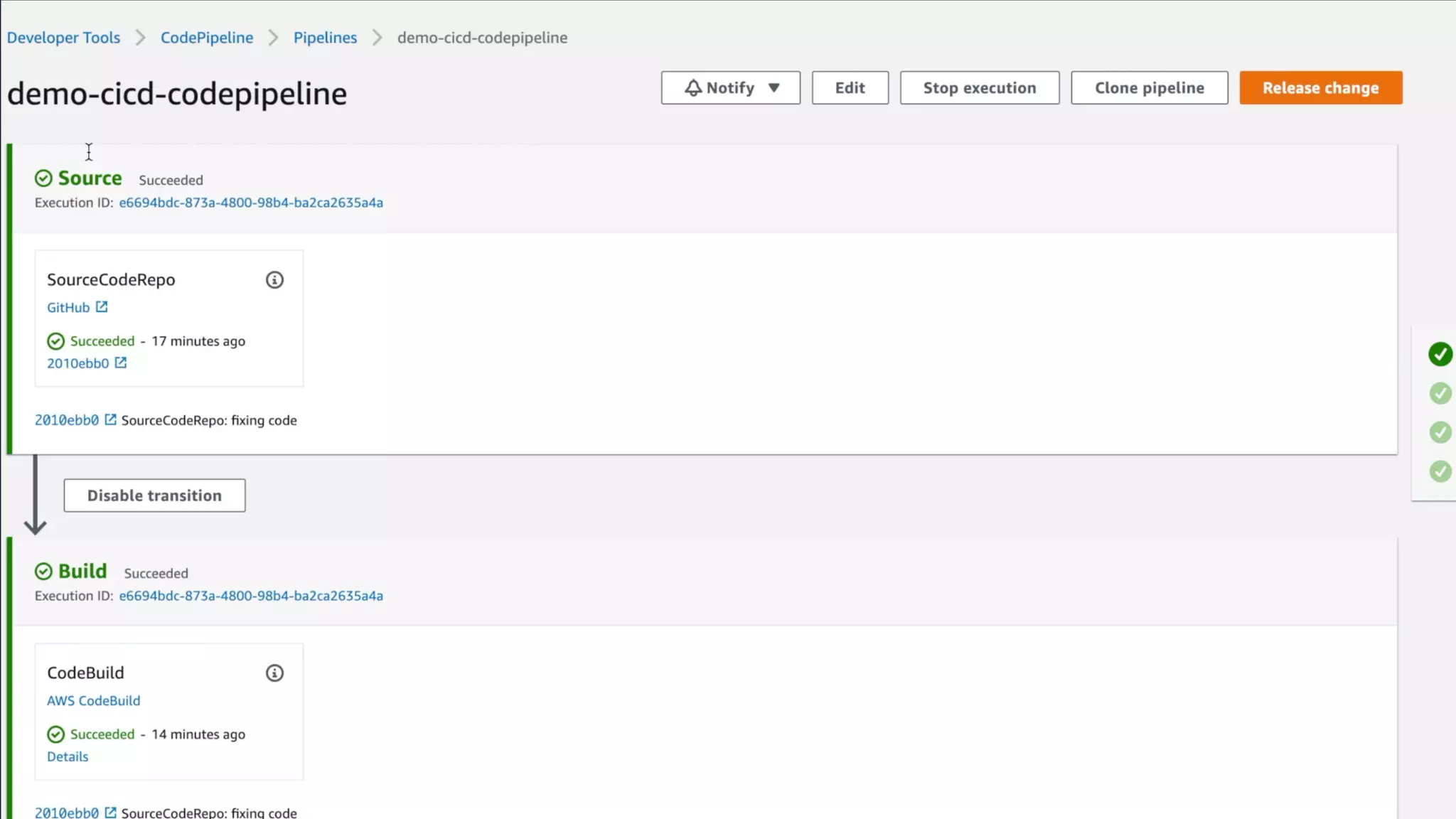Image resolution: width=1456 pixels, height=819 pixels.
Task: Click the Source stage title
Action: 90,178
